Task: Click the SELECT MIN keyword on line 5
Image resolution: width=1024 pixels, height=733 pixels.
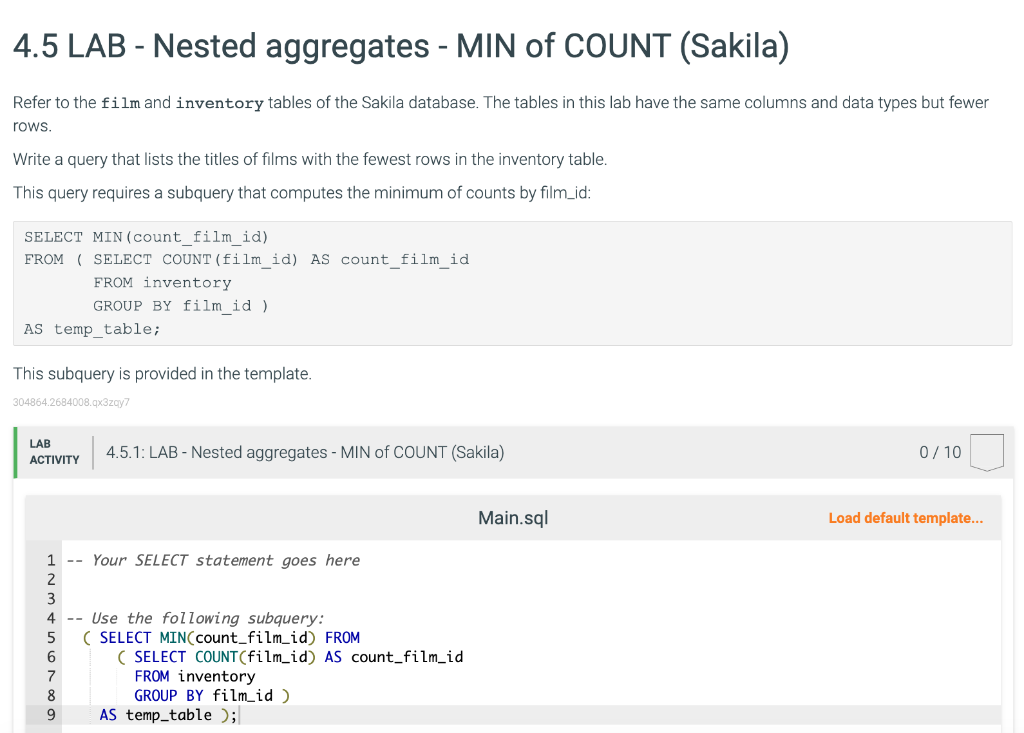Action: click(142, 638)
